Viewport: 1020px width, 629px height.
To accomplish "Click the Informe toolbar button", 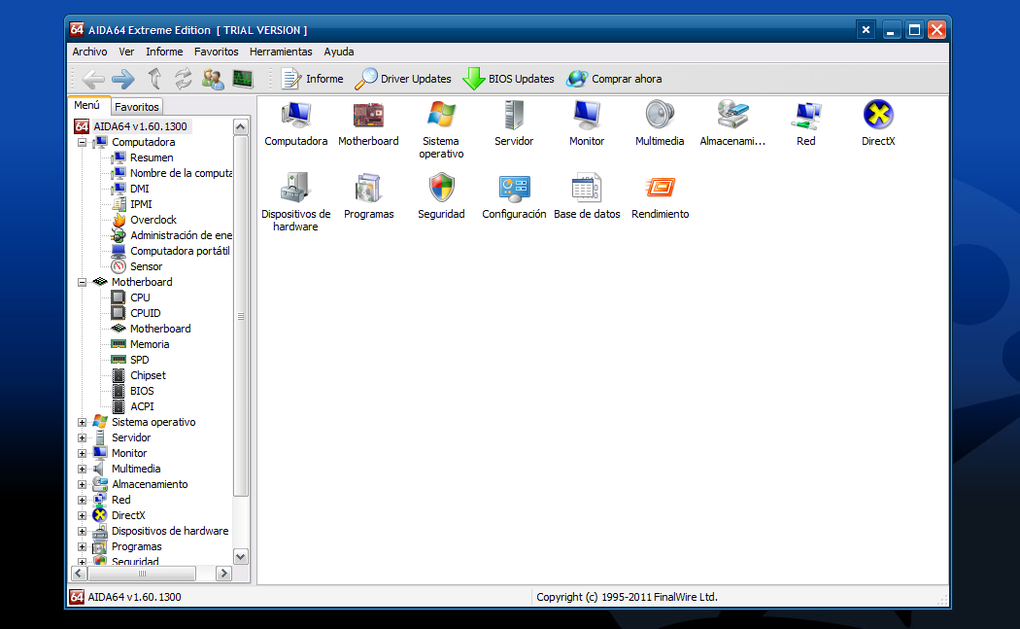I will [x=312, y=79].
